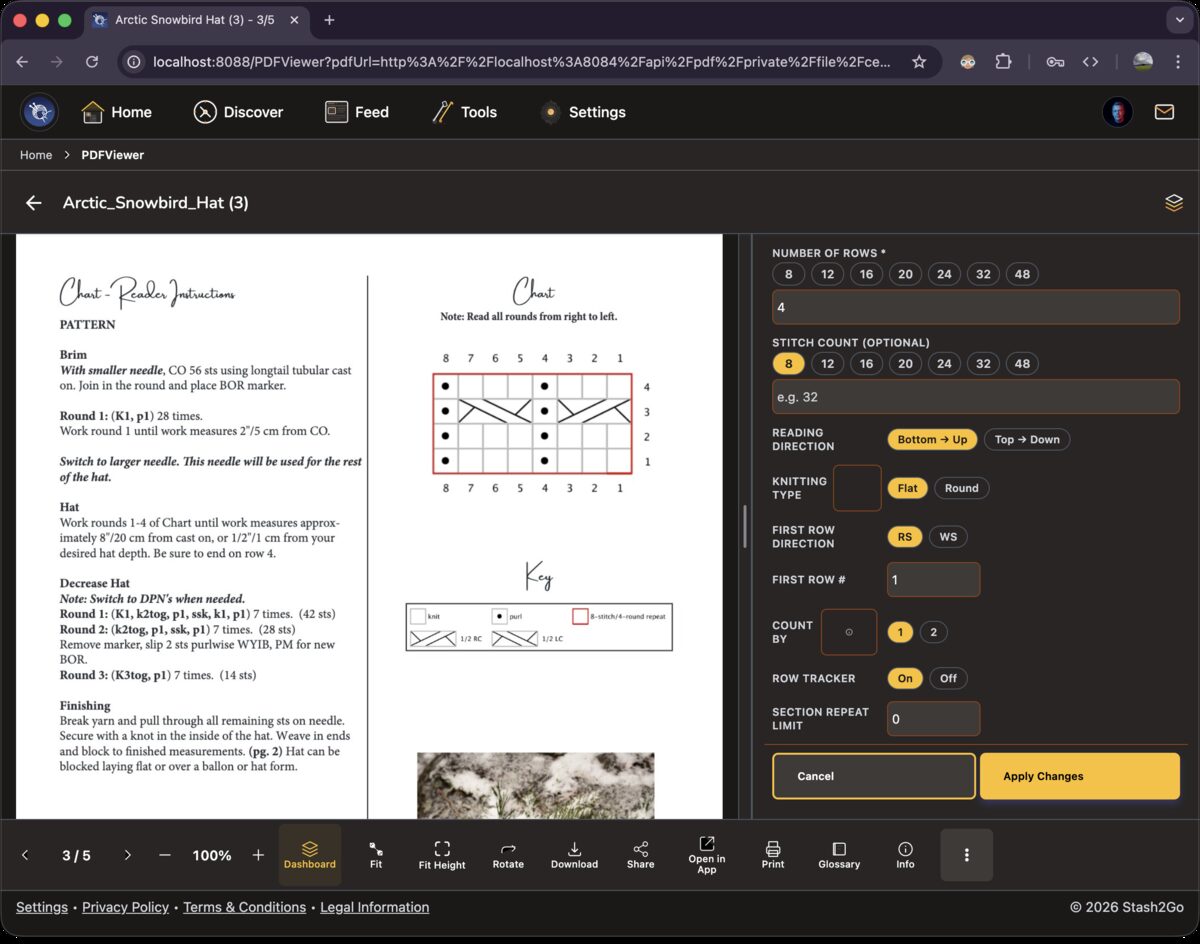Open the mail envelope icon

(1164, 112)
